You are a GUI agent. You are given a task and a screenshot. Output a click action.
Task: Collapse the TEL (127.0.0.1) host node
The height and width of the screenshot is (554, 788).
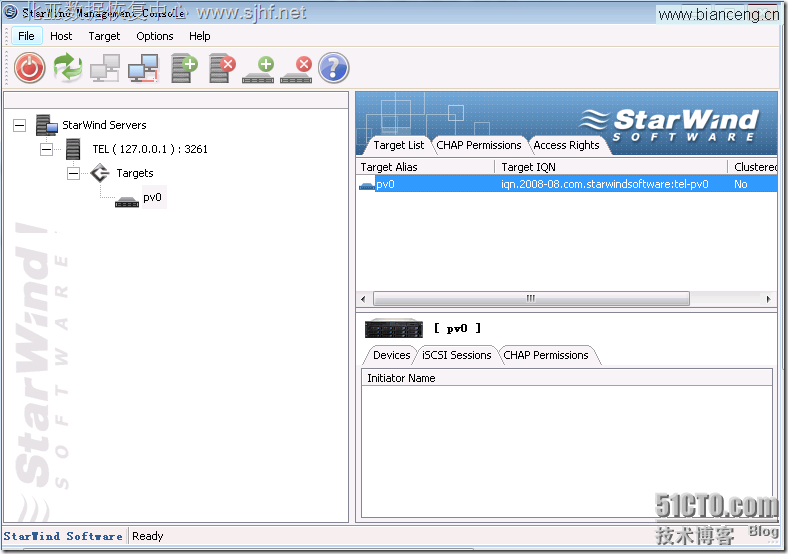pos(46,149)
